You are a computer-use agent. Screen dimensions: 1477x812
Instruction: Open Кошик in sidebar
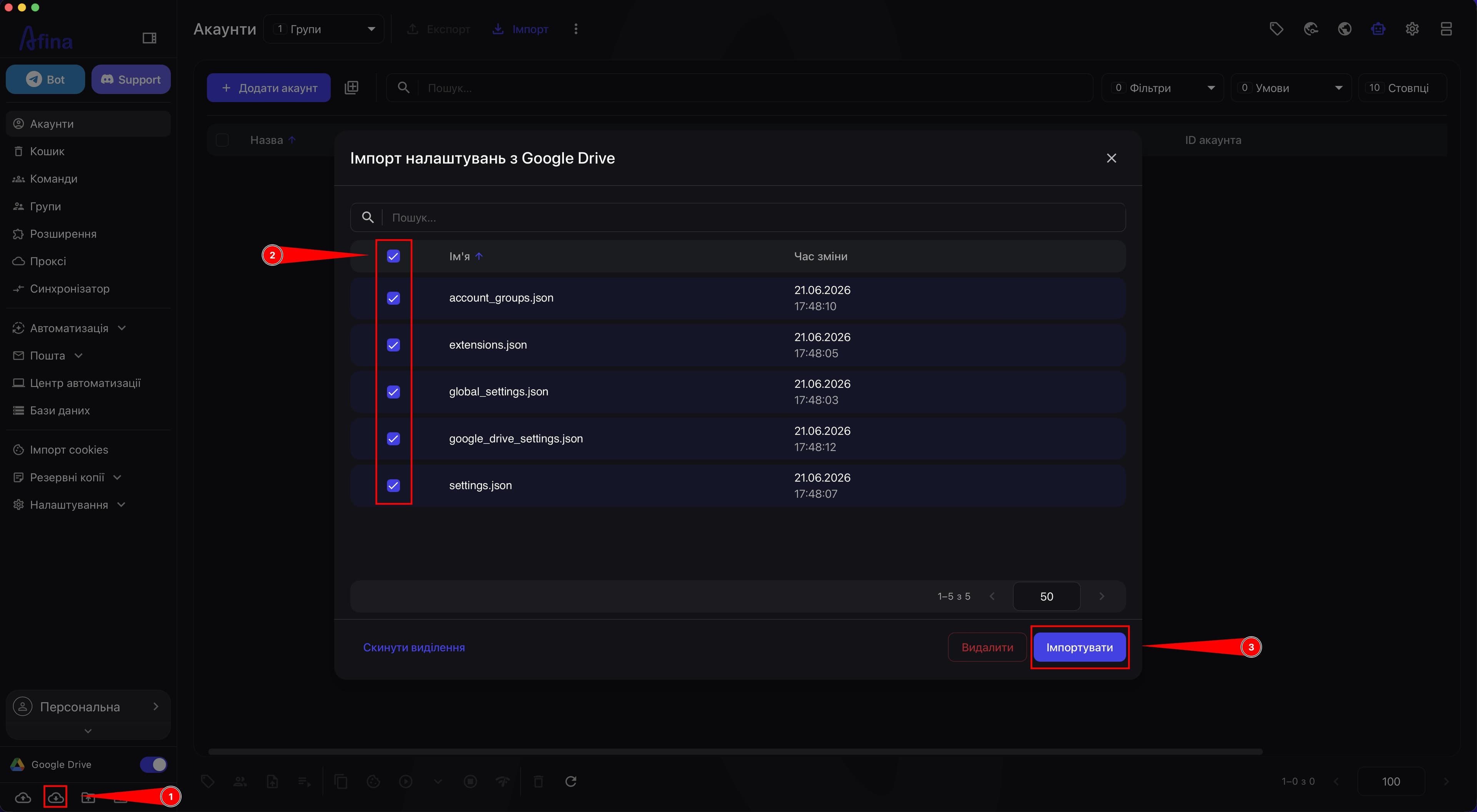click(88, 152)
